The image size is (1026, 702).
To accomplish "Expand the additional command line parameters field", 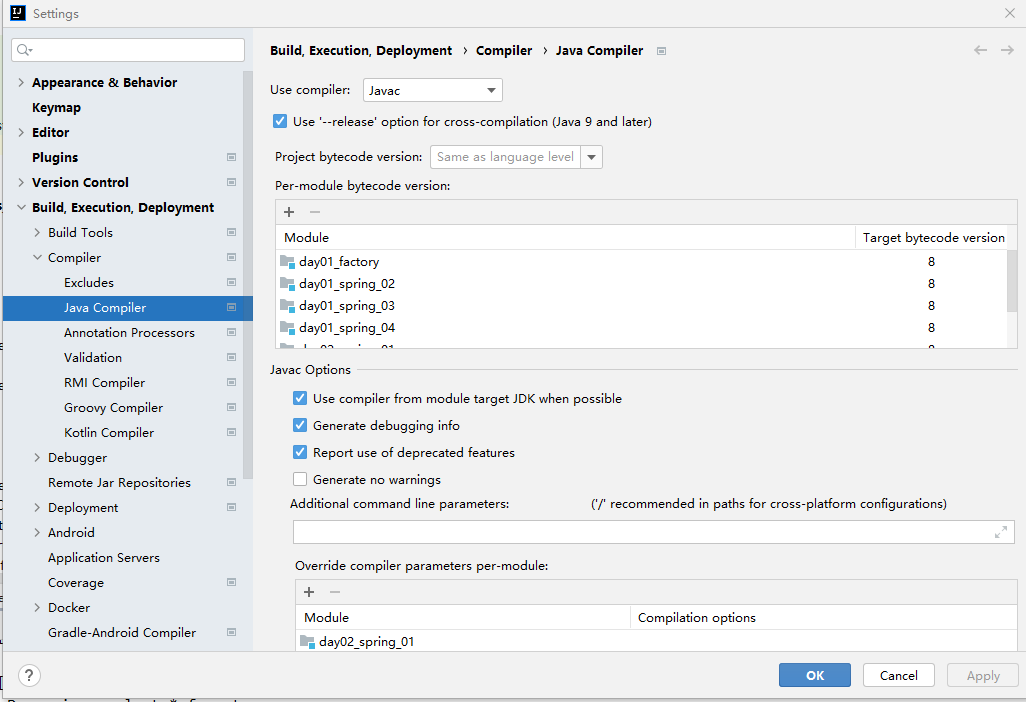I will pos(1001,532).
